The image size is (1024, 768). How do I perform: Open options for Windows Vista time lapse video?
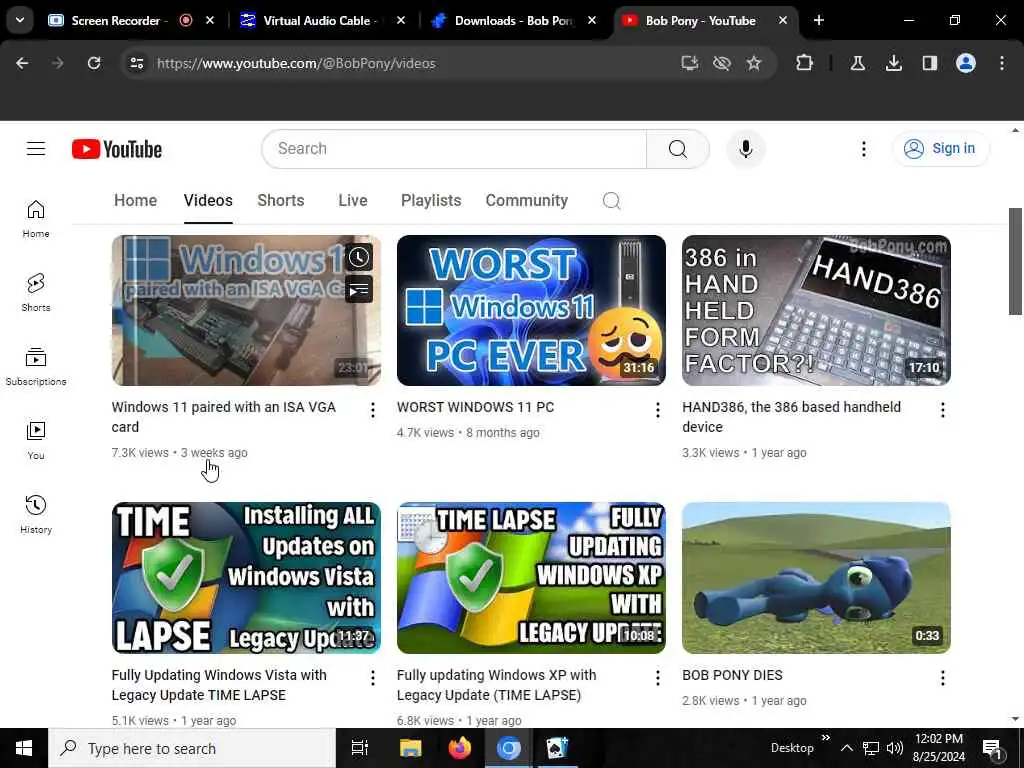click(x=372, y=678)
